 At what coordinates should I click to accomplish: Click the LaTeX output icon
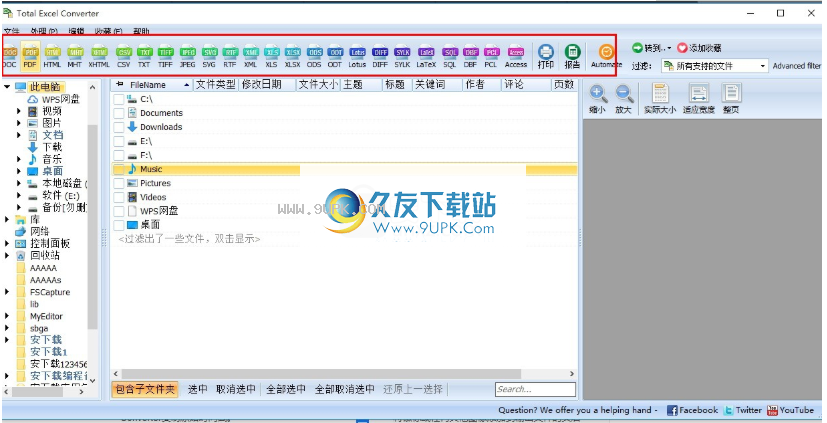coord(426,56)
